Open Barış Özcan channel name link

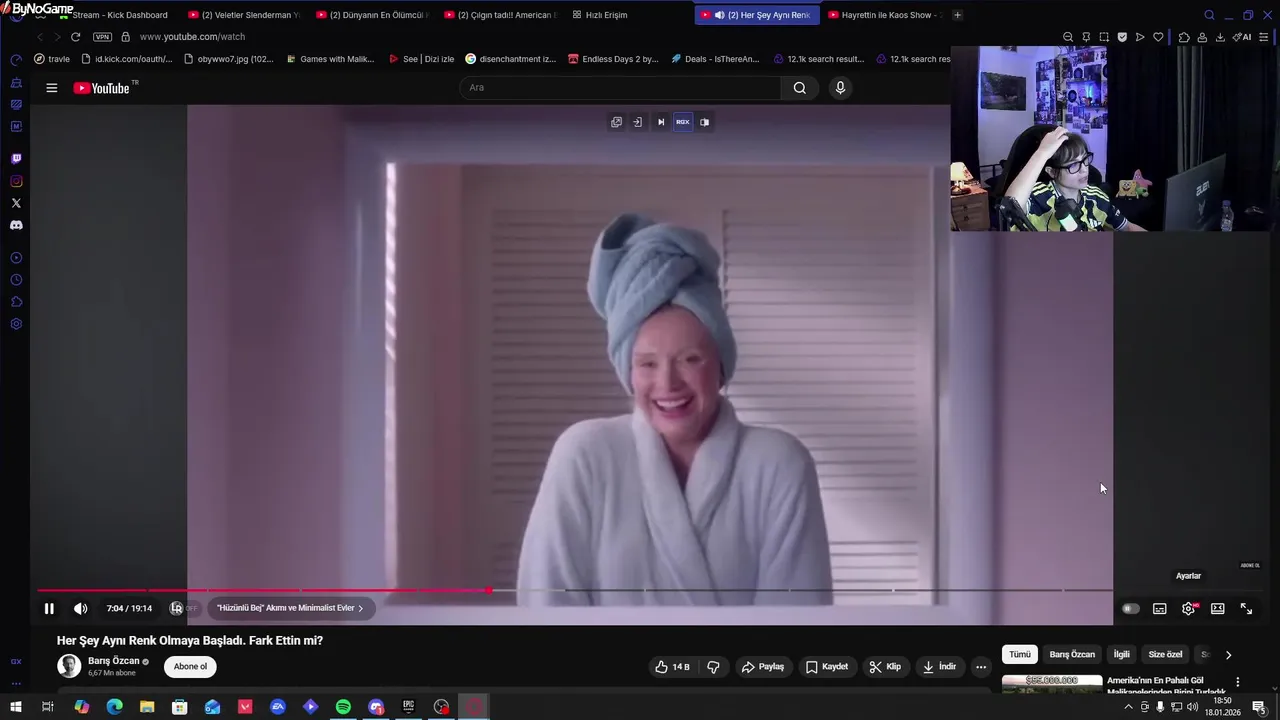click(114, 661)
